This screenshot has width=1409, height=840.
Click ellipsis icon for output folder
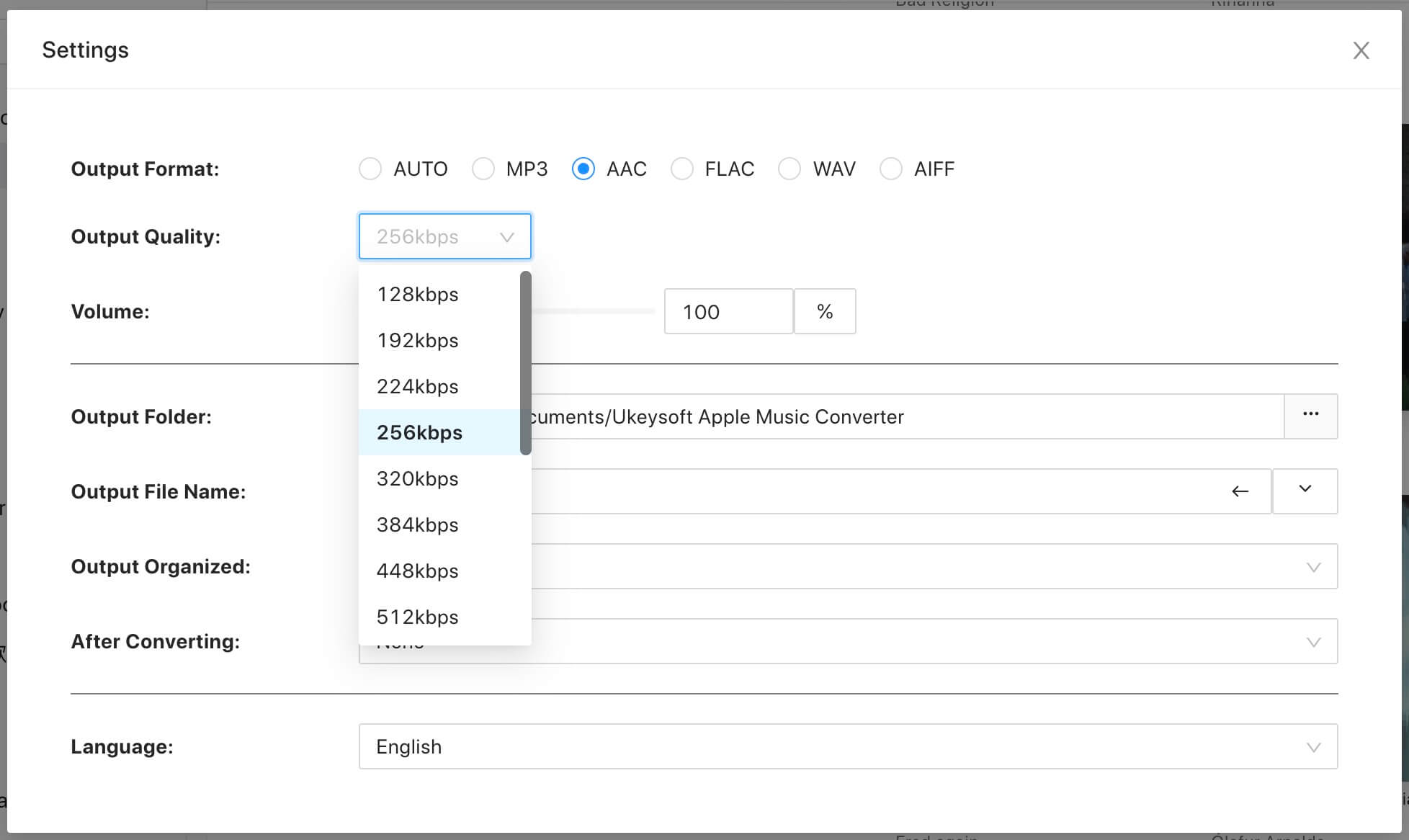point(1311,414)
